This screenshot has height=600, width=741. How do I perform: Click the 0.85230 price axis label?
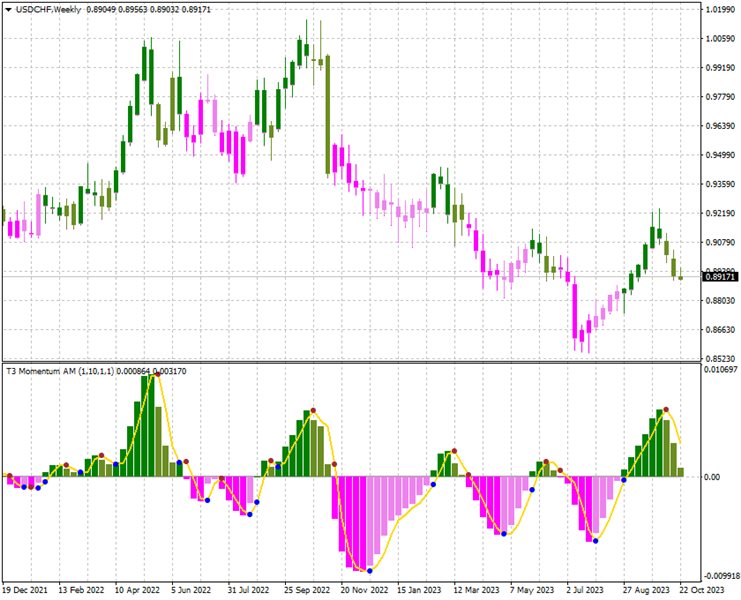[718, 359]
